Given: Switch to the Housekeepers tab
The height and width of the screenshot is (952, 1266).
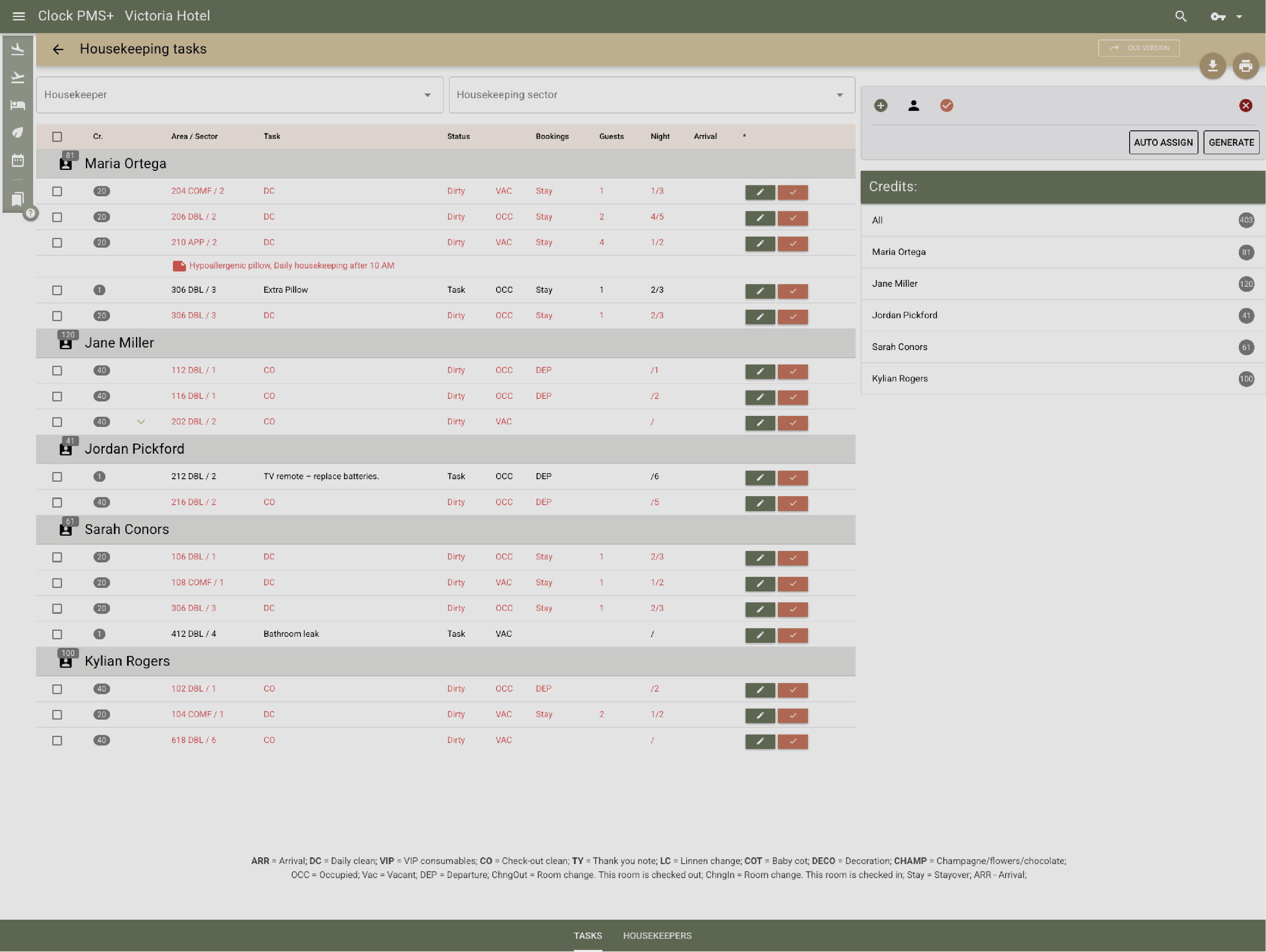Looking at the screenshot, I should 657,935.
